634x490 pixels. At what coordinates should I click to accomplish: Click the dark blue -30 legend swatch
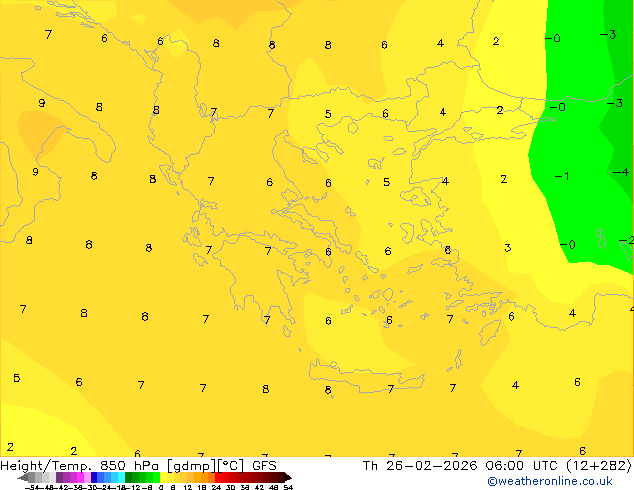point(94,477)
